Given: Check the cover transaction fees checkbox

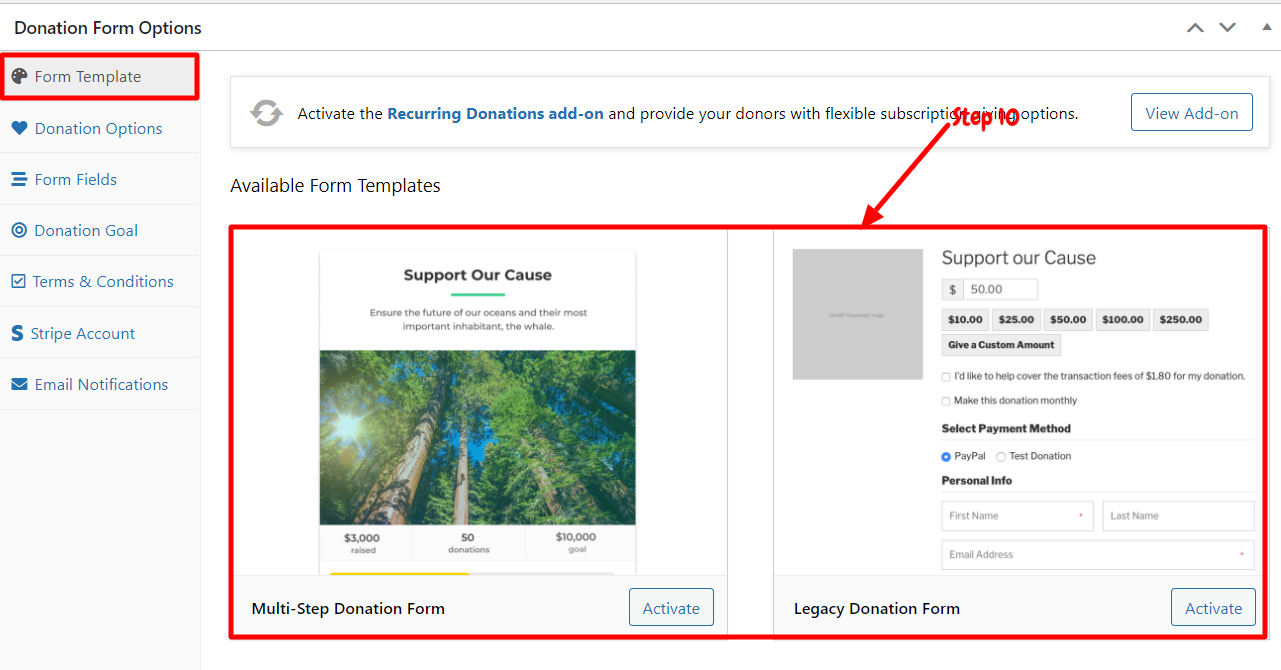Looking at the screenshot, I should 946,377.
